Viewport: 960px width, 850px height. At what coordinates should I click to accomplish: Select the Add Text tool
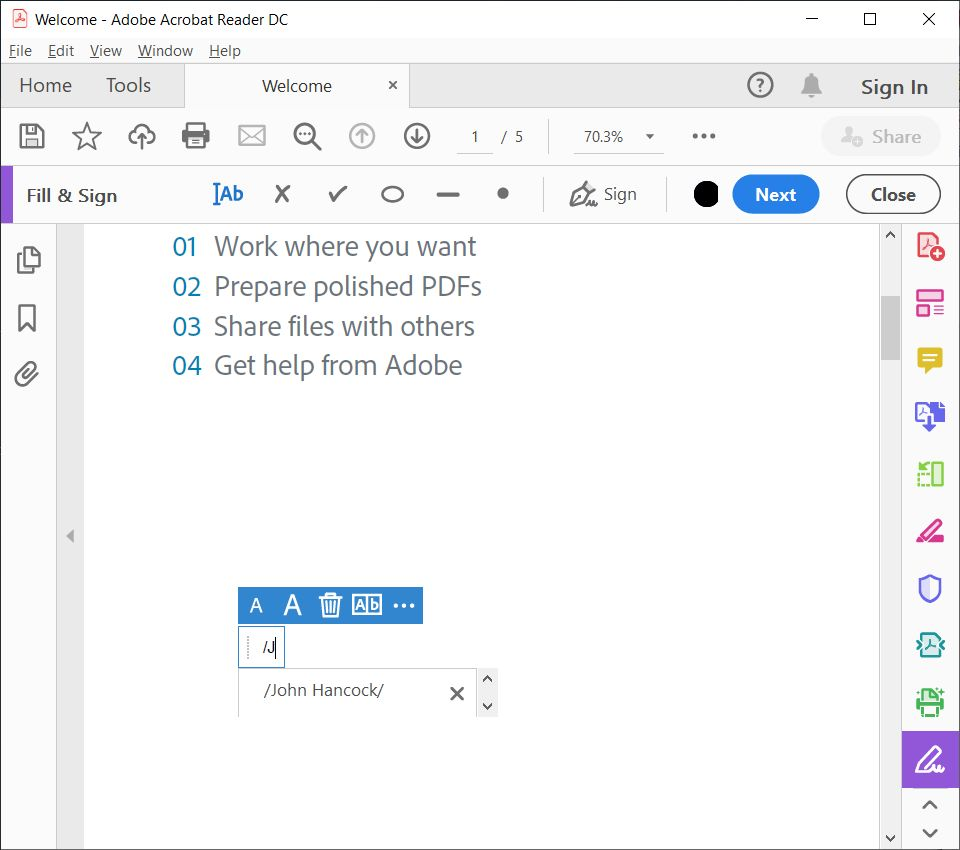[x=229, y=194]
